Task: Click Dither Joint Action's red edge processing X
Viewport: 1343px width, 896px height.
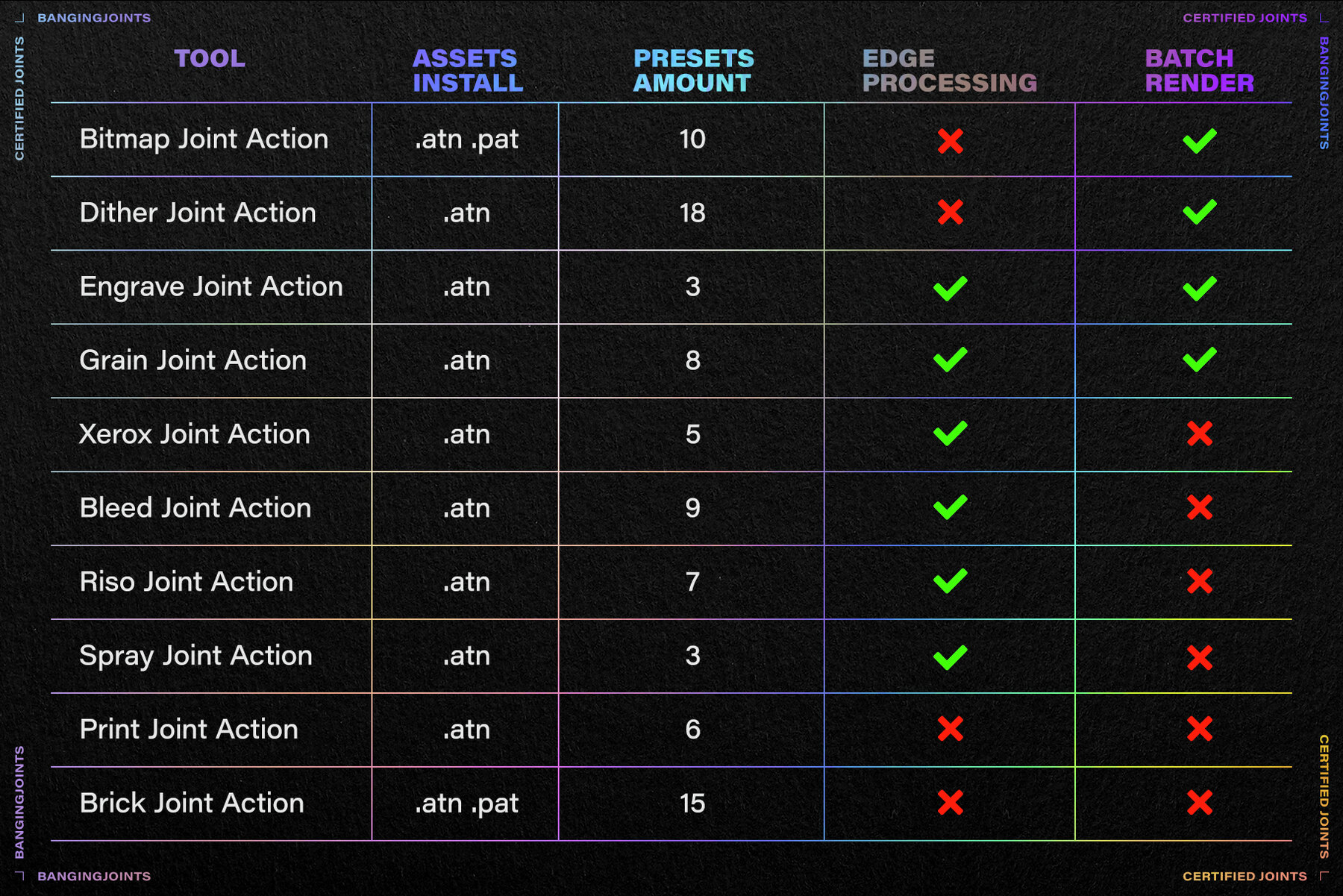Action: (950, 213)
